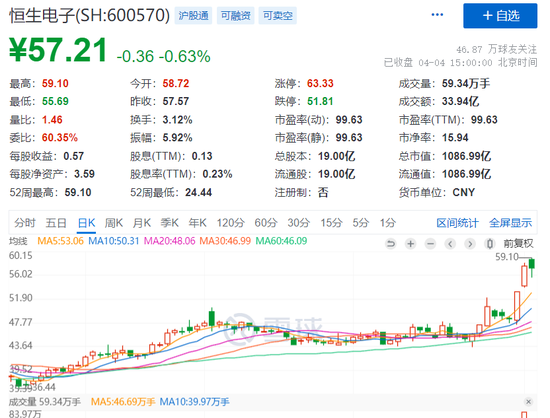Click the candlestick style icon
Image resolution: width=550 pixels, height=418 pixels.
(490, 243)
